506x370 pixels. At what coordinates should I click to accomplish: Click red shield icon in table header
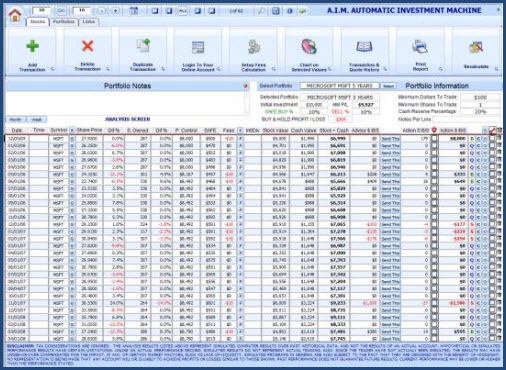coord(434,130)
